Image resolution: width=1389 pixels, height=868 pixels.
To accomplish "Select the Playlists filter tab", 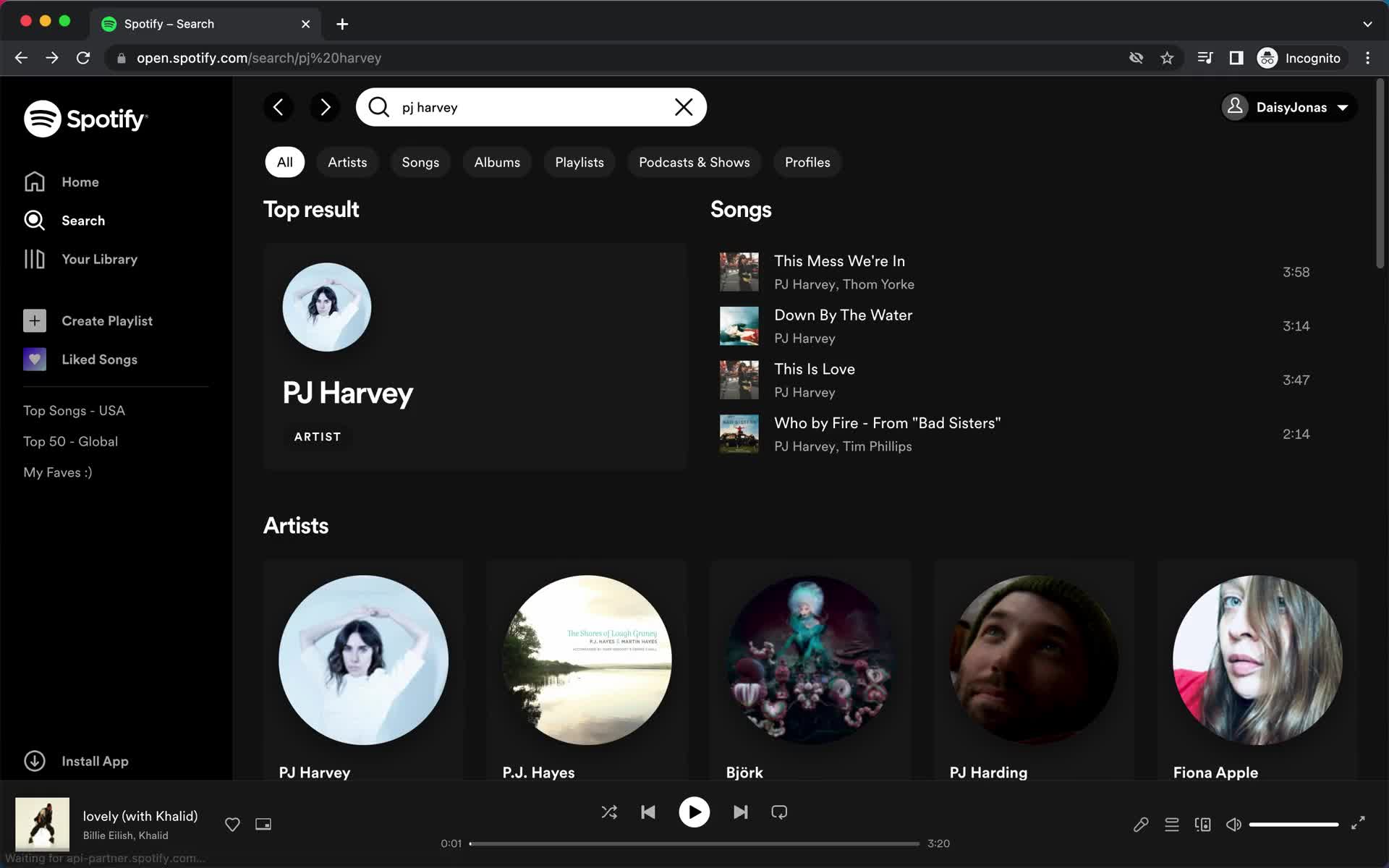I will tap(579, 162).
